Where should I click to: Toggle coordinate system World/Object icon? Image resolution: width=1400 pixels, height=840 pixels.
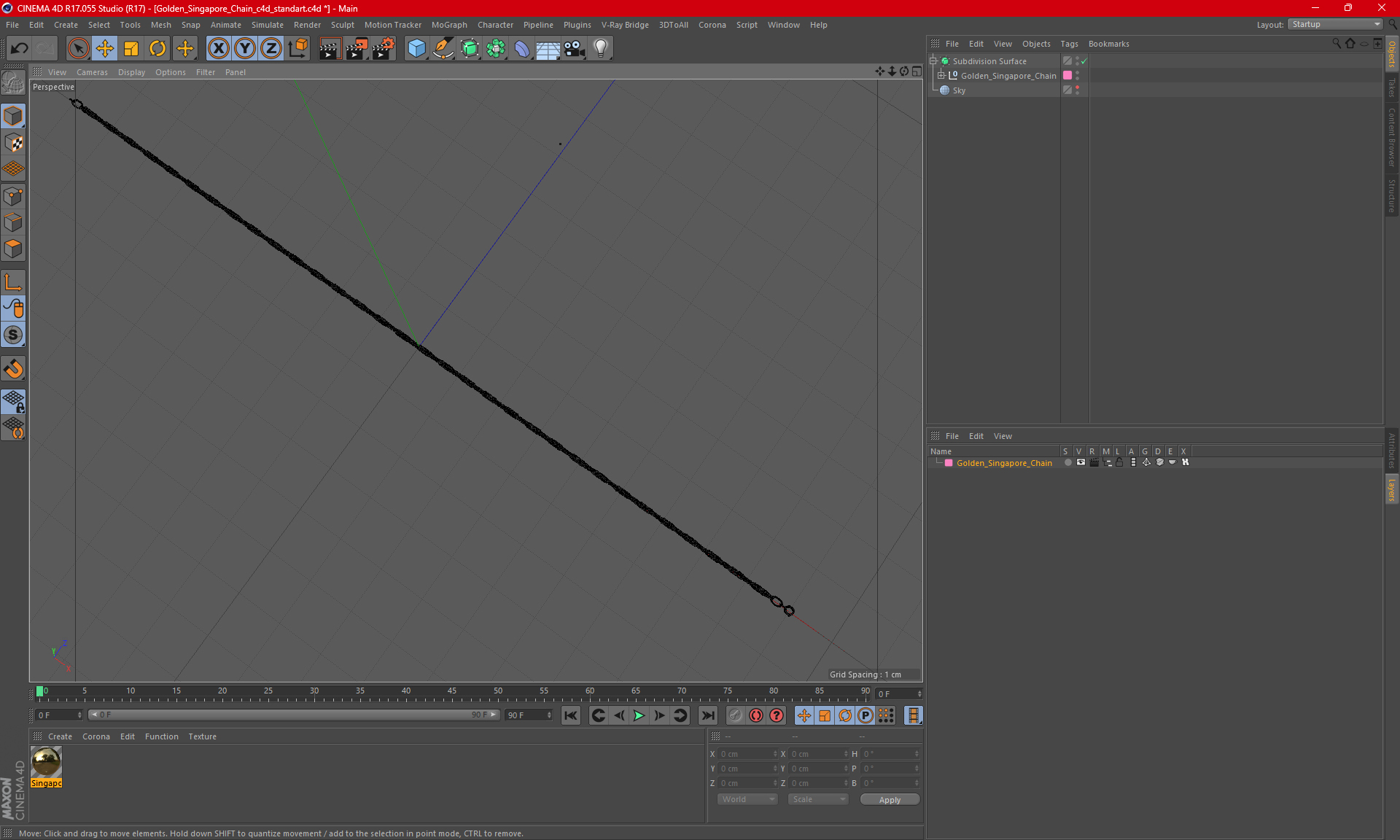click(297, 49)
